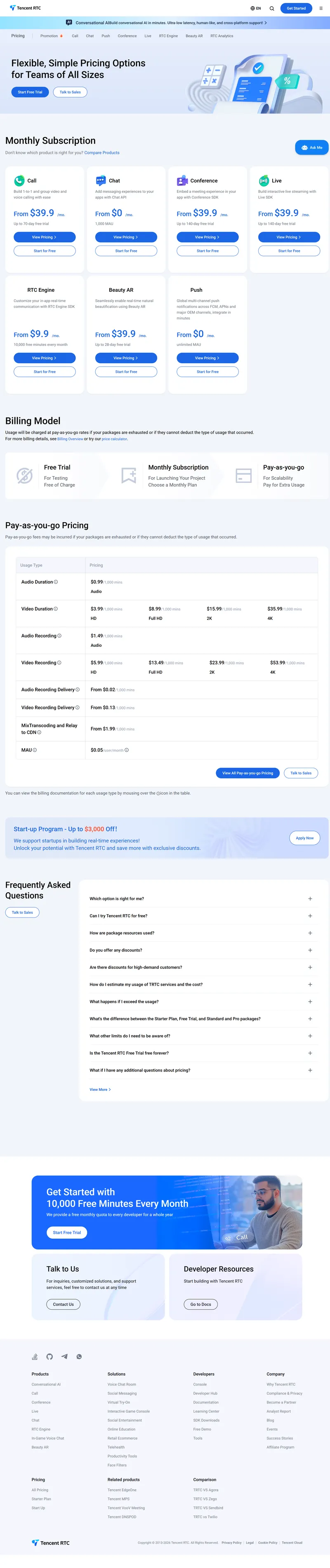
Task: Click the Go to Docs button
Action: coord(201,1304)
